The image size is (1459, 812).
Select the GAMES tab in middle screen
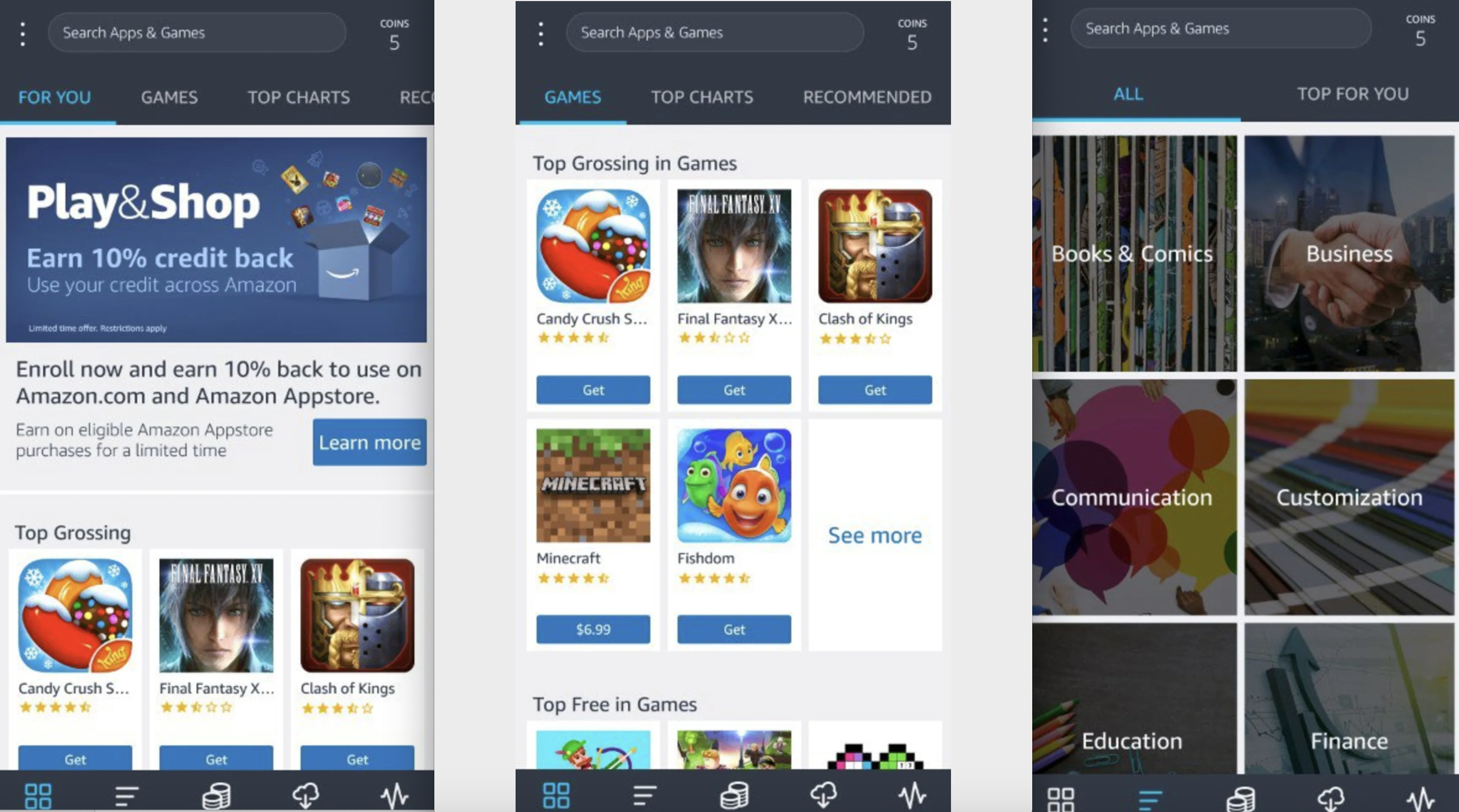571,96
